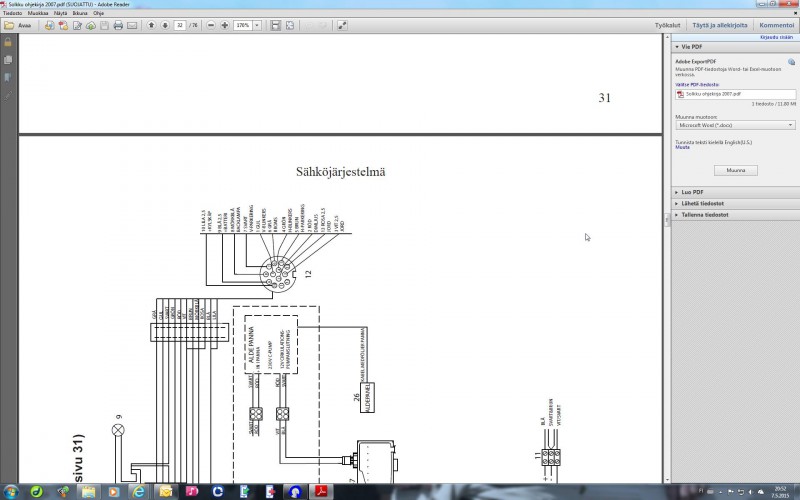Click the email envelope toolbar icon

[x=132, y=24]
